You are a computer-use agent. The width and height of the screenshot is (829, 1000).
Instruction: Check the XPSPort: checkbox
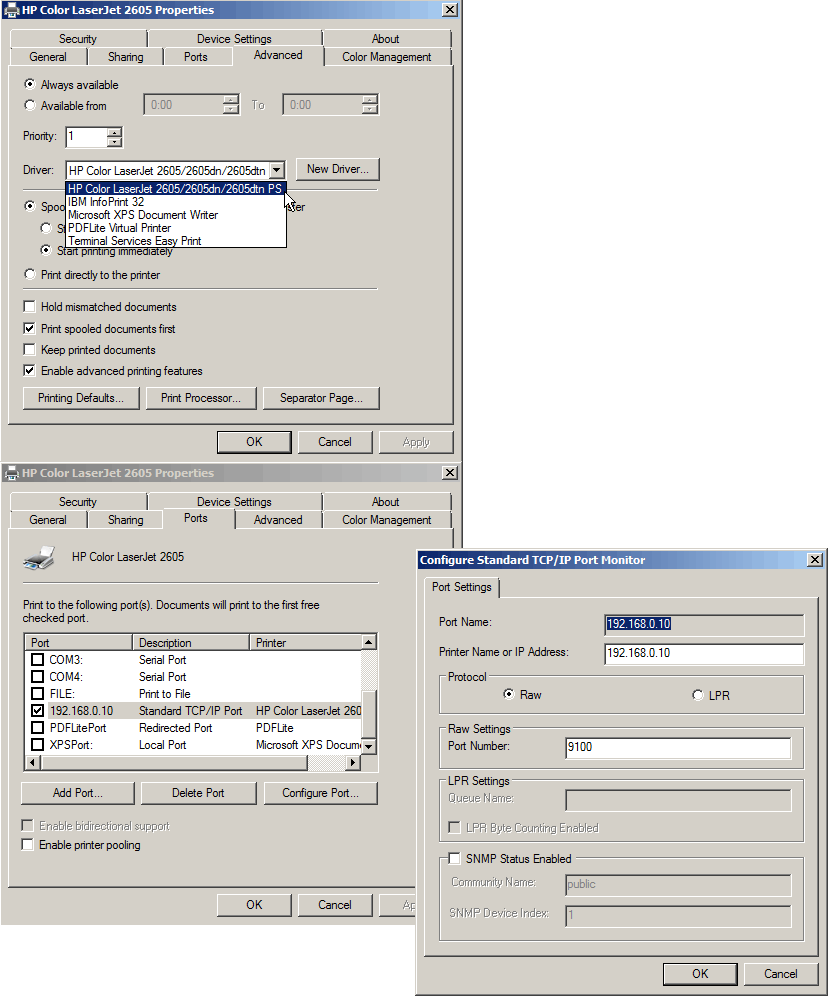point(38,744)
